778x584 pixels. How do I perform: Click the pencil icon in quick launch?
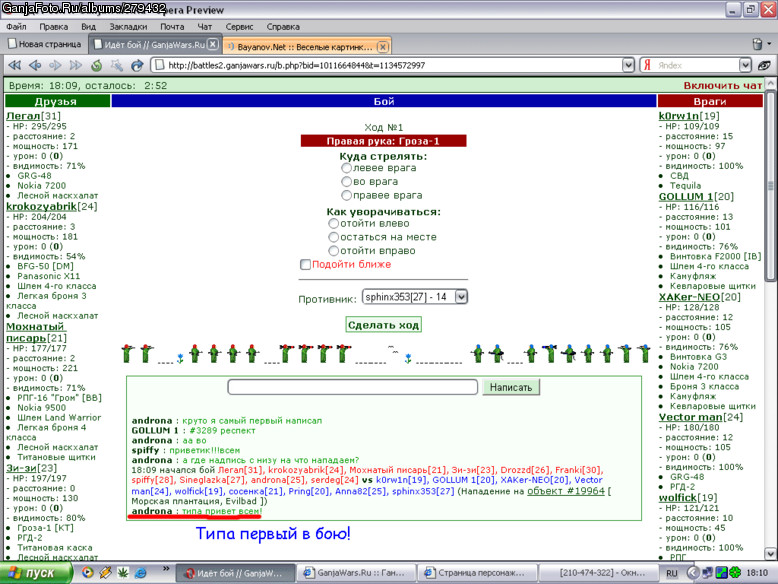coord(105,573)
